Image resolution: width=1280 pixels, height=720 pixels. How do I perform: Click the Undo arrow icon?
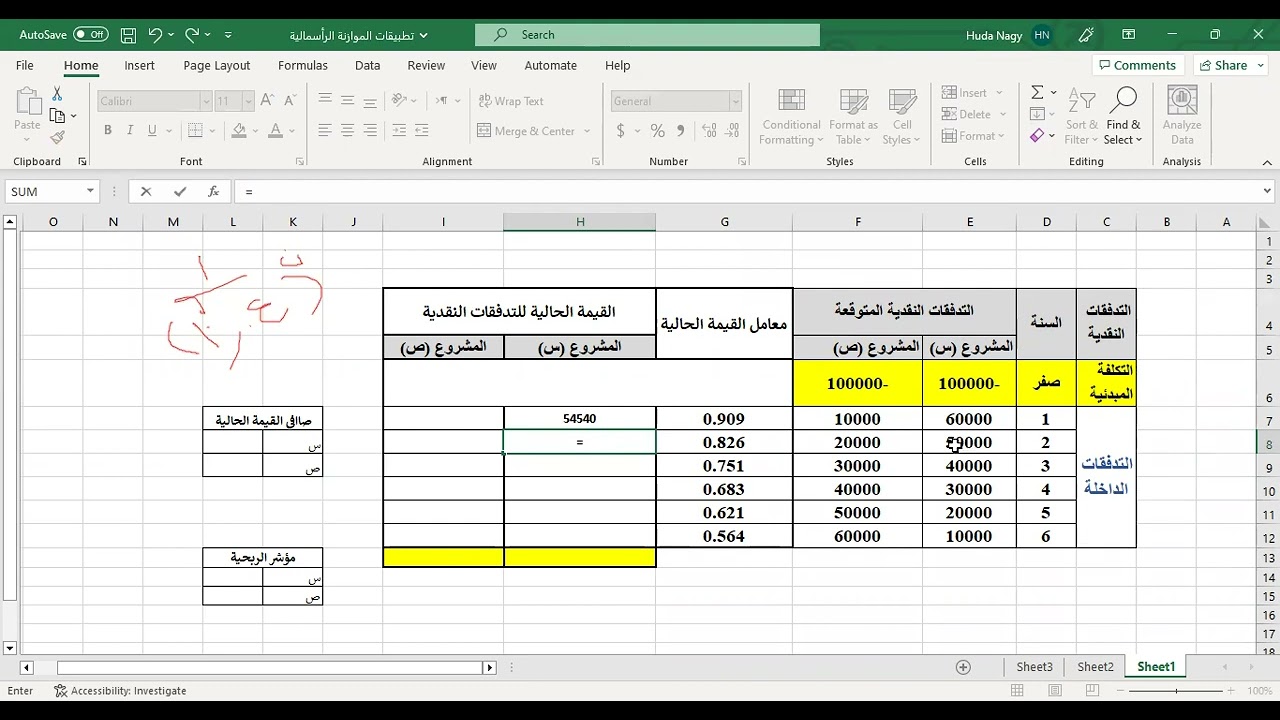(155, 35)
